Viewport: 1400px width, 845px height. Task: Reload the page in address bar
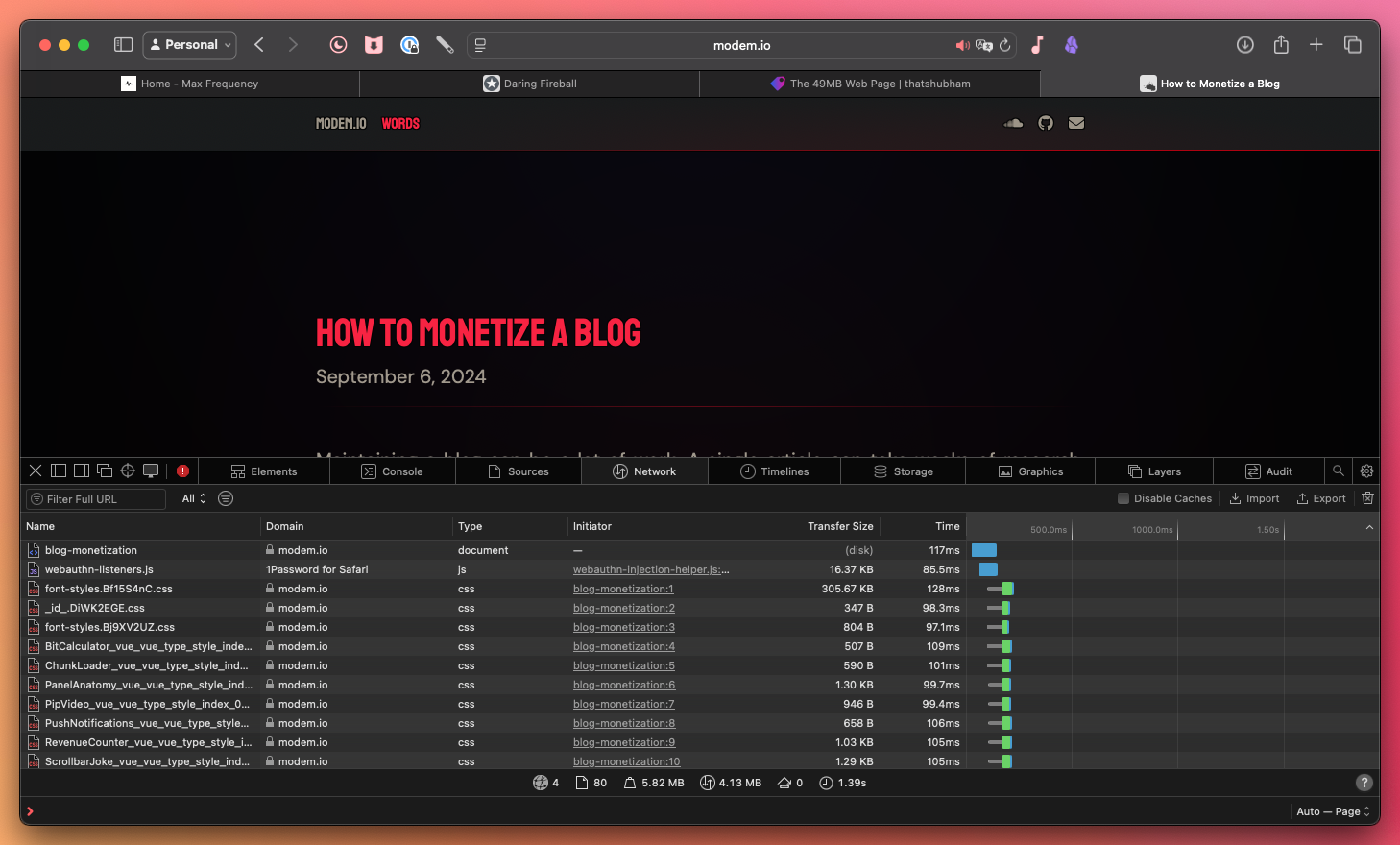click(x=1005, y=45)
